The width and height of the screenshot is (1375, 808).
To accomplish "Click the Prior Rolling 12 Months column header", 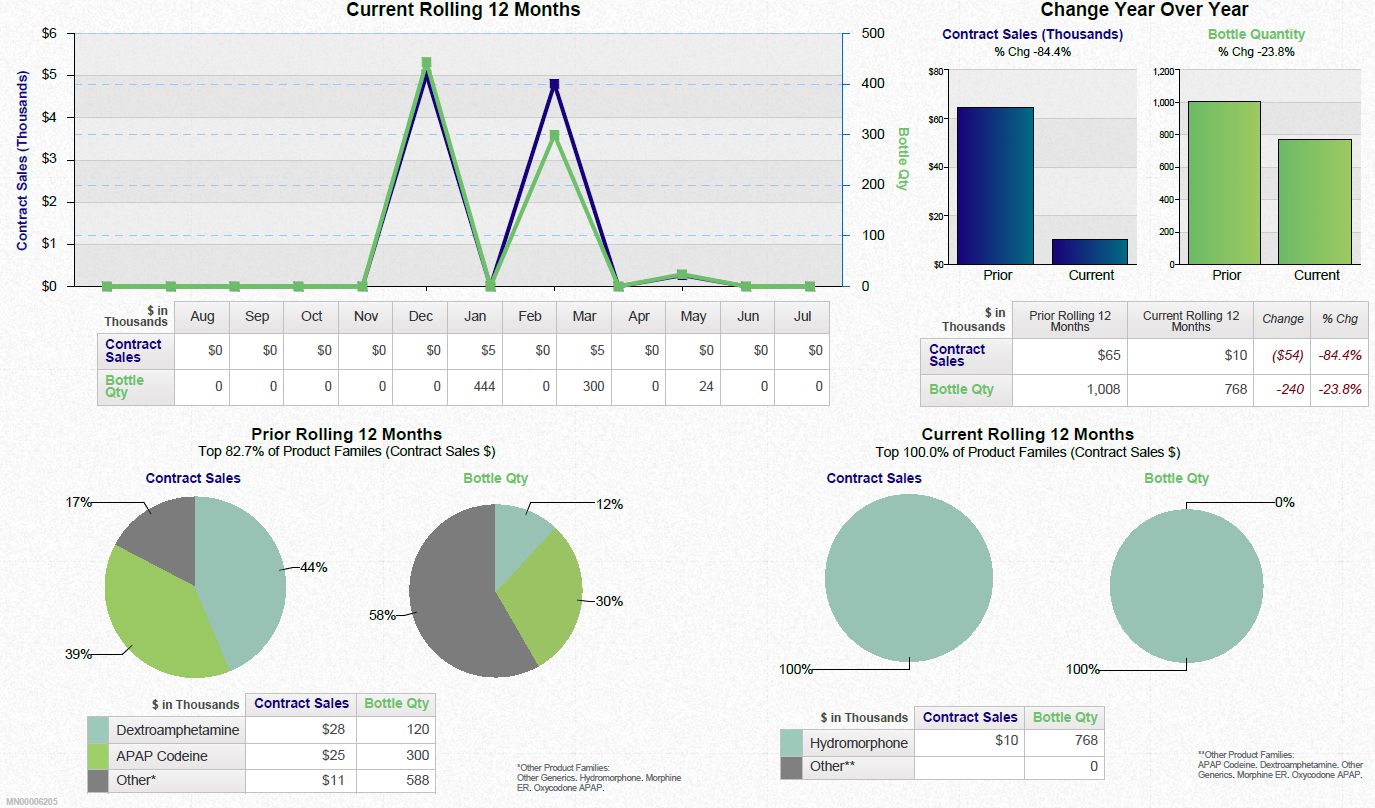I will click(1069, 319).
